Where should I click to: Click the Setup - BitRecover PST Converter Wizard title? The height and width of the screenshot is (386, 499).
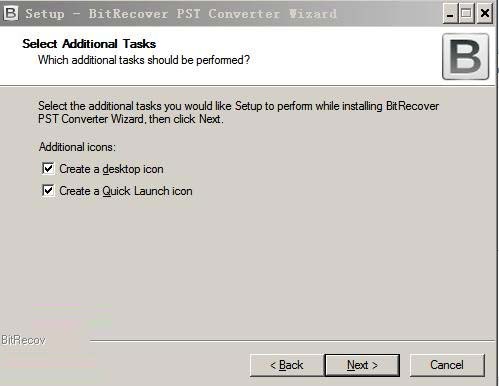181,14
